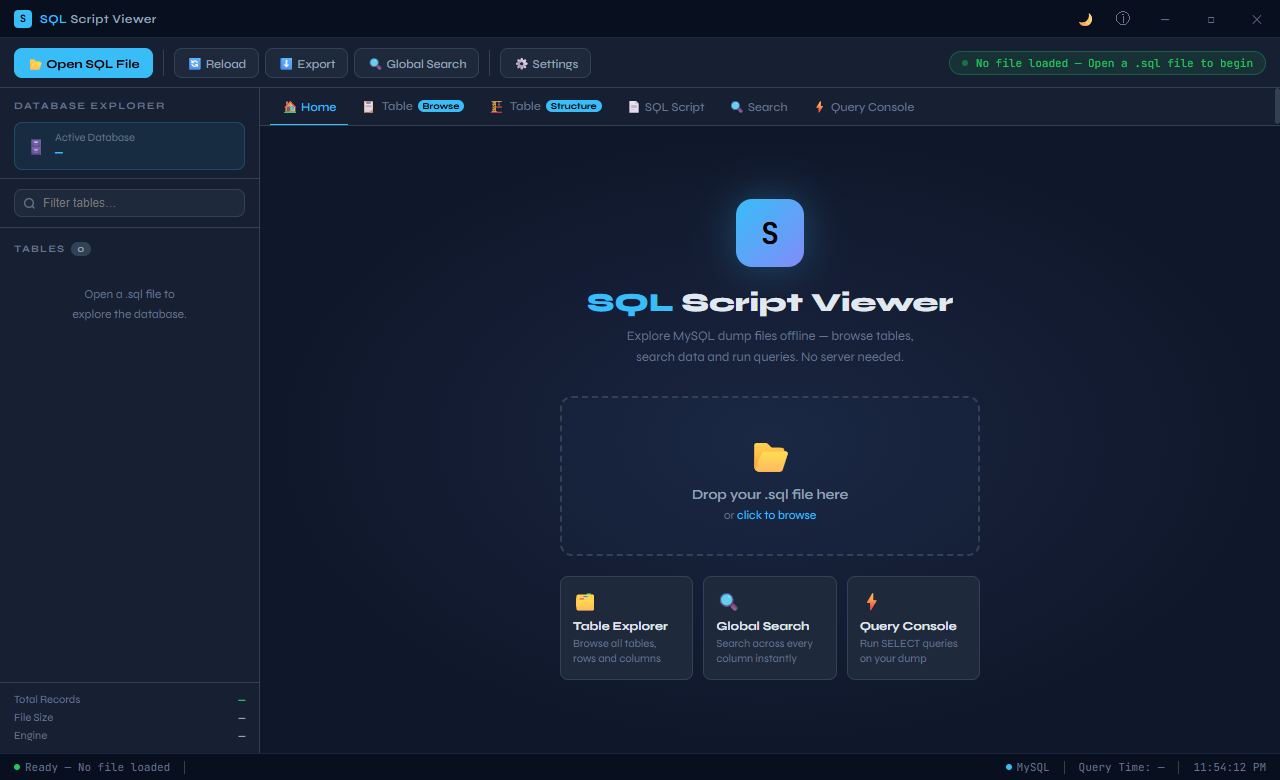Image resolution: width=1280 pixels, height=780 pixels.
Task: Click the Engine label in sidebar
Action: (x=31, y=736)
